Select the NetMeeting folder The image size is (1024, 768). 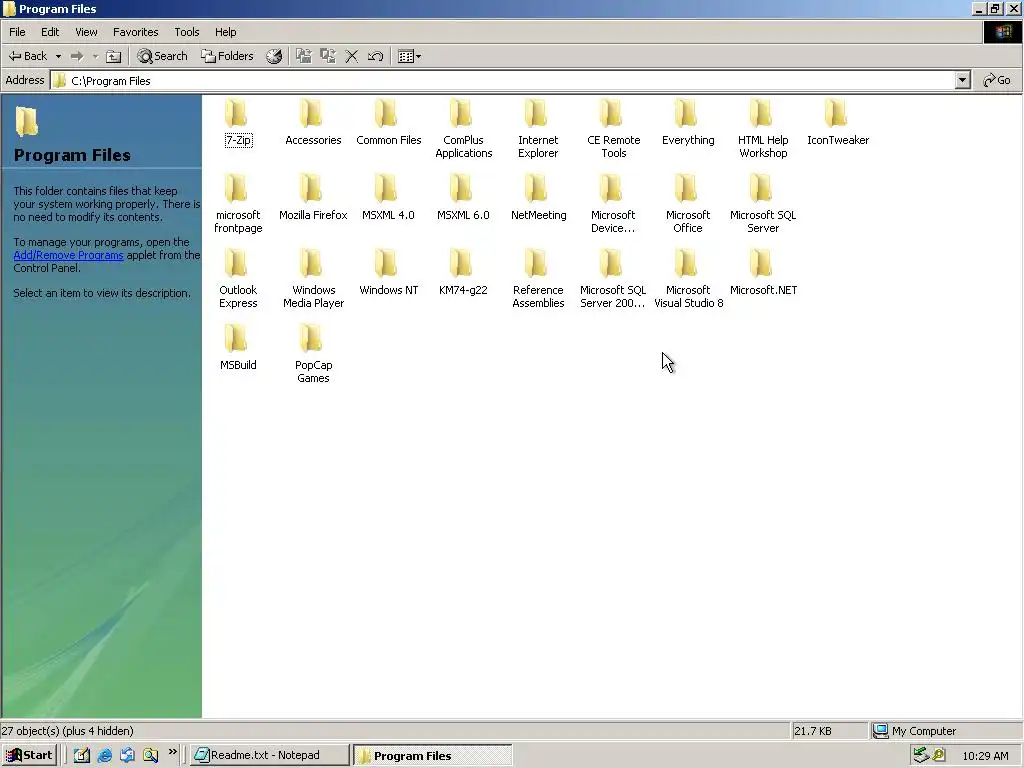pos(537,197)
